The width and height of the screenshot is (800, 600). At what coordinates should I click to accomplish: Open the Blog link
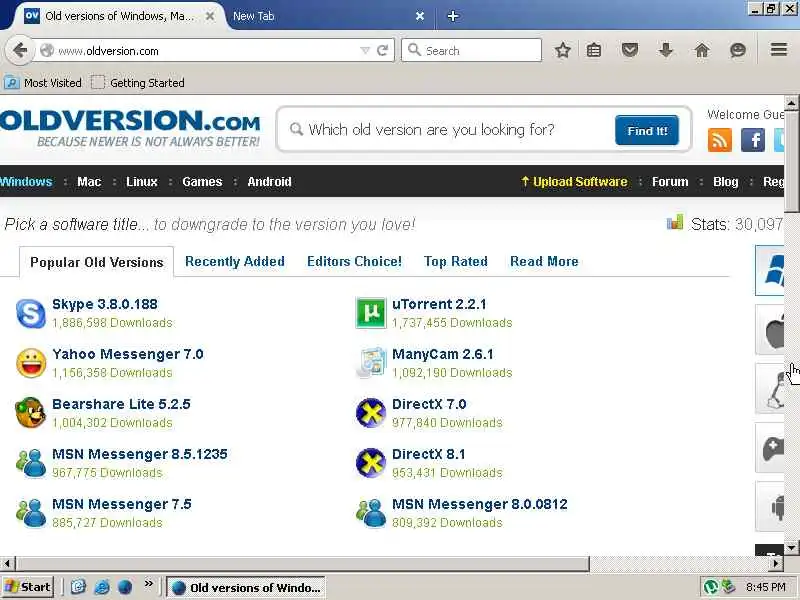click(x=726, y=182)
